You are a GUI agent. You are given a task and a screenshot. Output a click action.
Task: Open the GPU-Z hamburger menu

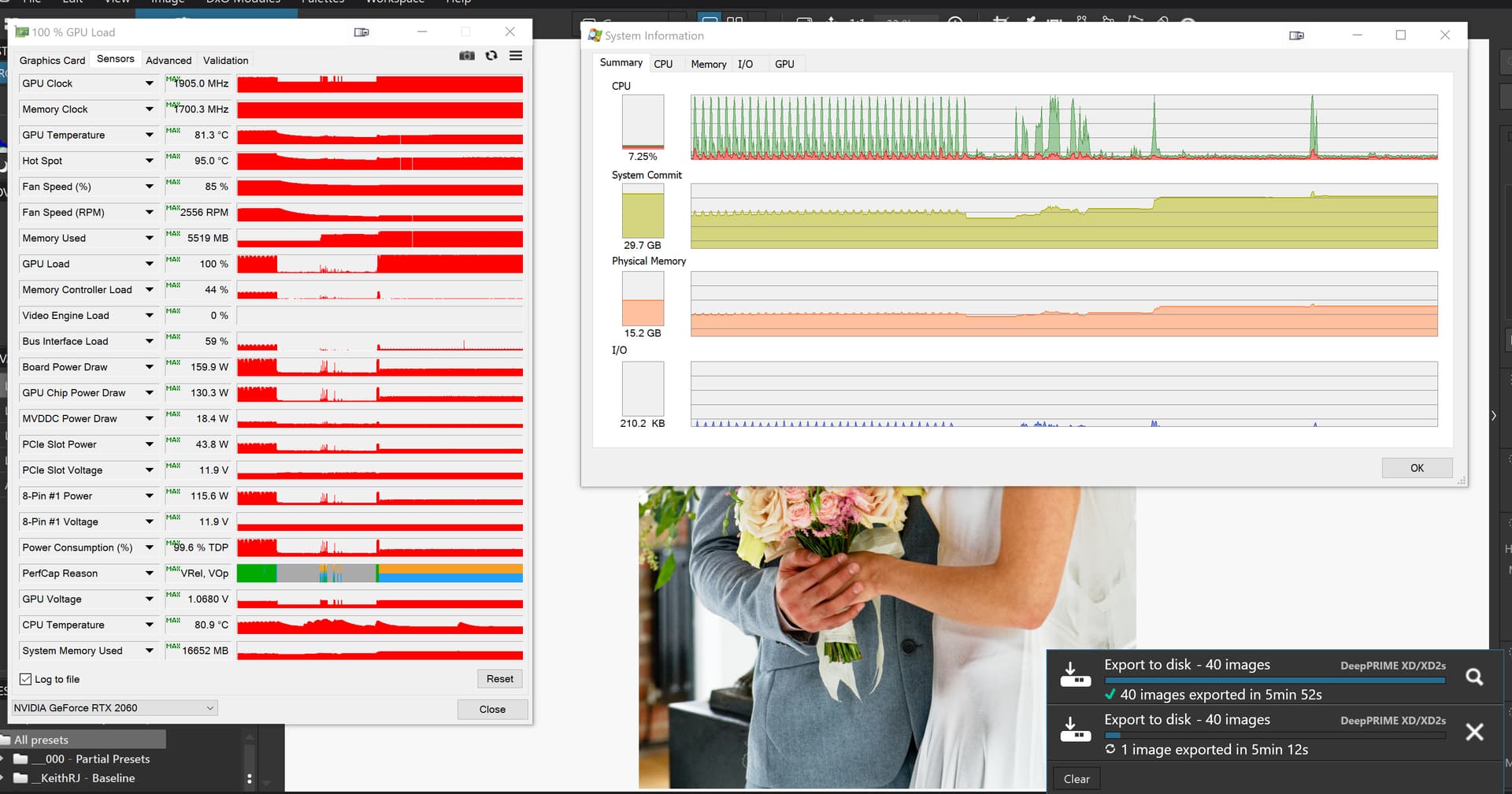(516, 56)
